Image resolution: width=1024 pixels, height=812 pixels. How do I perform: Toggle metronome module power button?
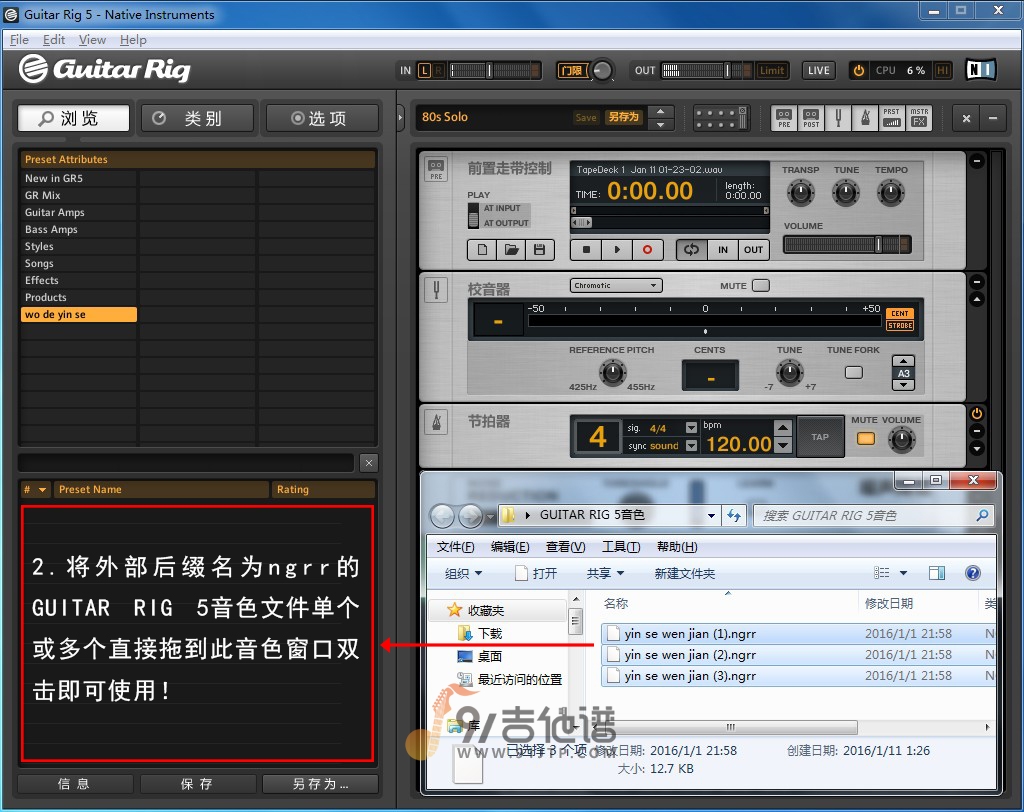click(976, 414)
